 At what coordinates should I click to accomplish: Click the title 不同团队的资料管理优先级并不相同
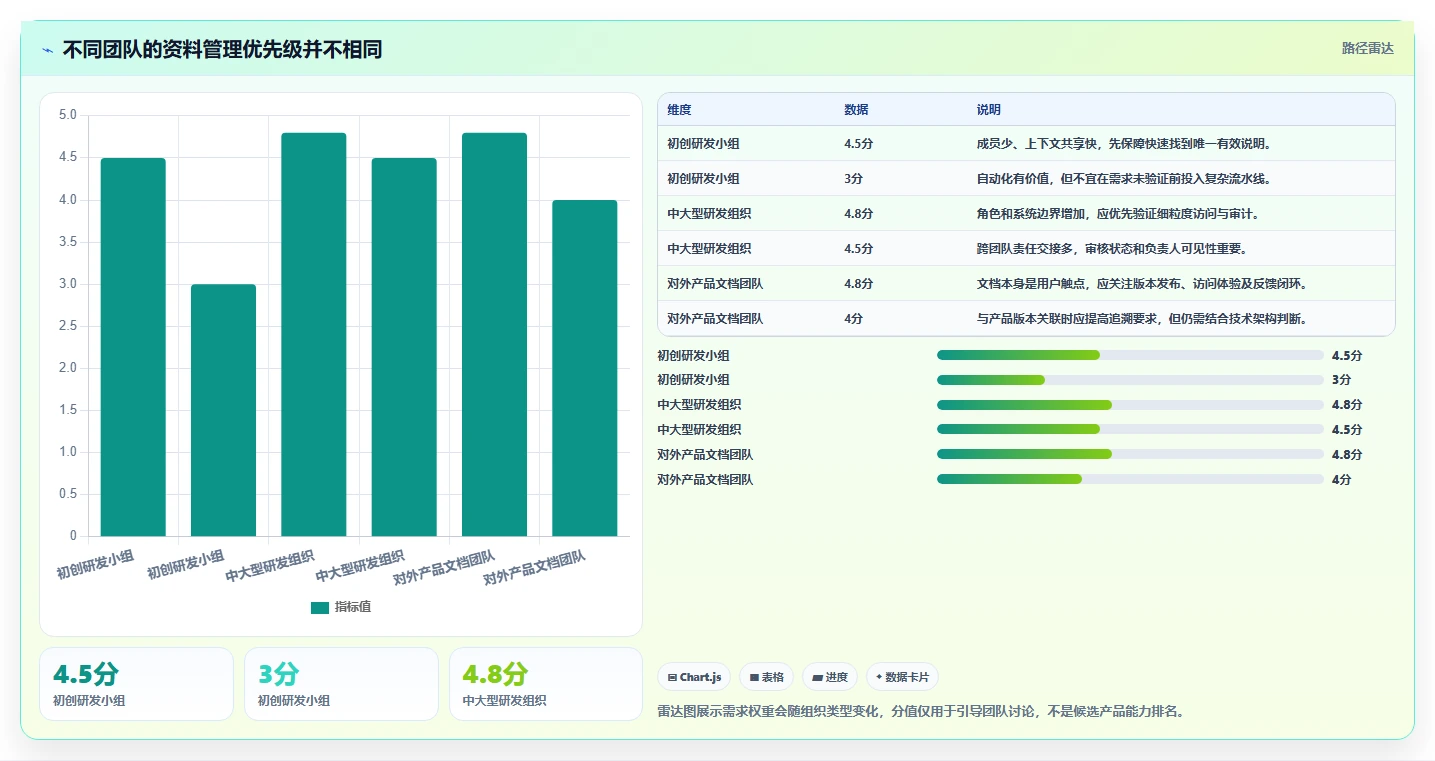coord(222,50)
